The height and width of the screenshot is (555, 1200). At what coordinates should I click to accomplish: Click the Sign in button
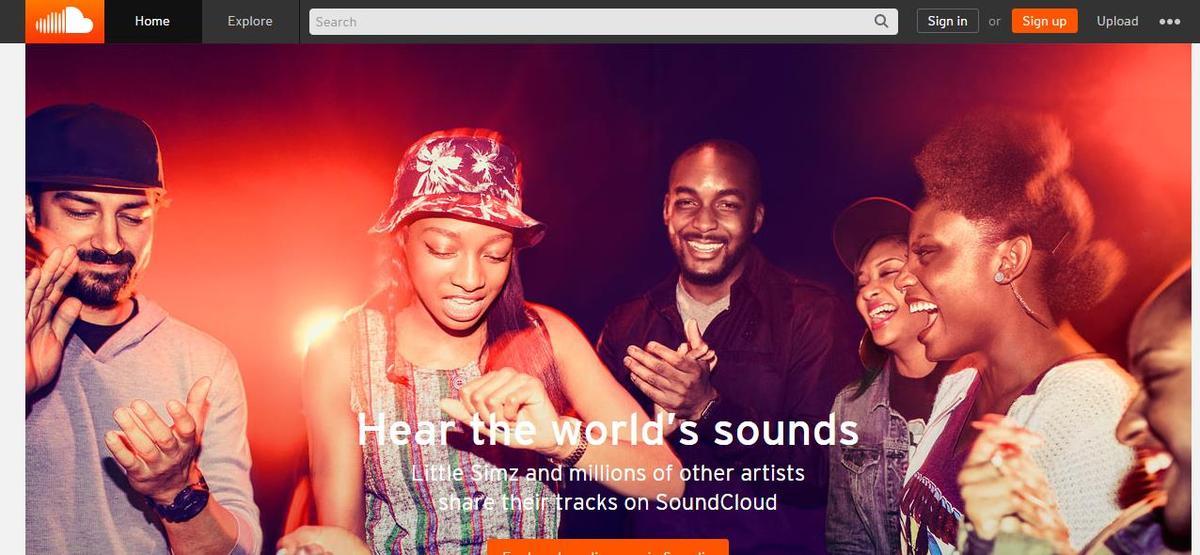(x=947, y=21)
